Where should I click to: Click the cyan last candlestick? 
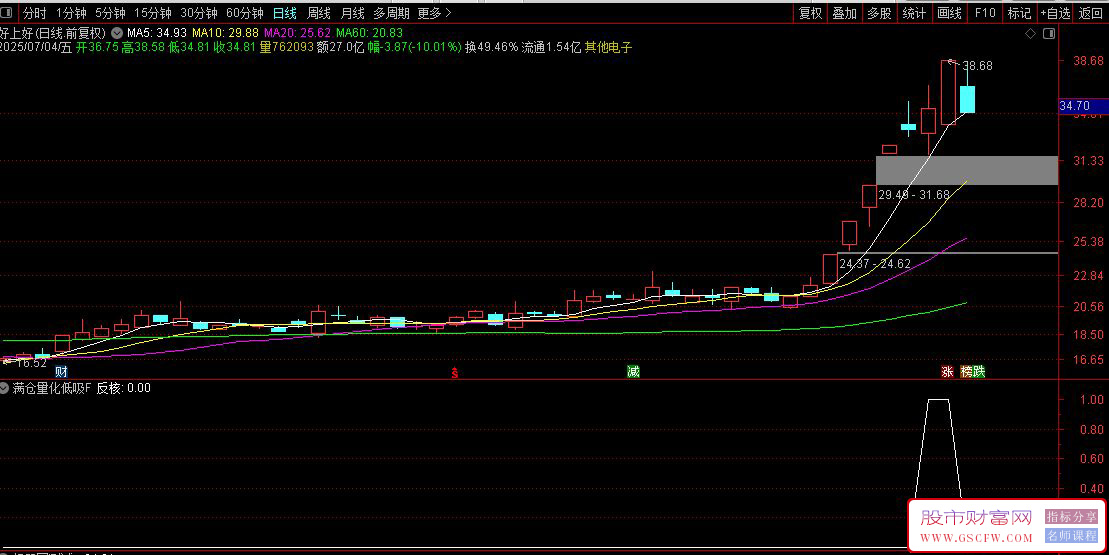967,100
